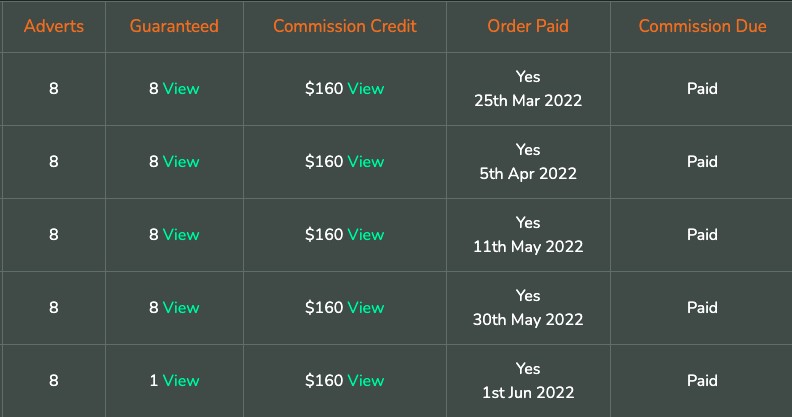The width and height of the screenshot is (792, 417).
Task: Select the Commission Credit column header
Action: [x=345, y=26]
